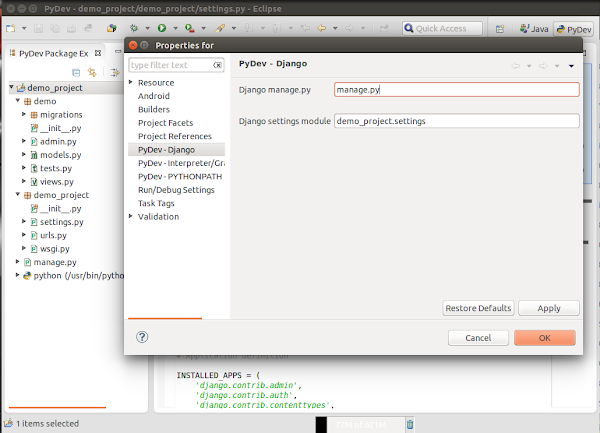Screen dimensions: 600x433
Task: Expand the python interpreter node
Action: coord(18,275)
